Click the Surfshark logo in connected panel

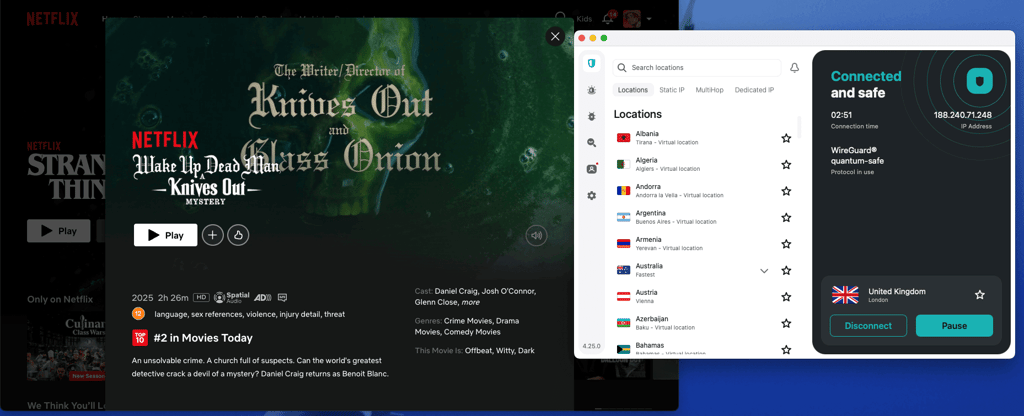coord(980,81)
